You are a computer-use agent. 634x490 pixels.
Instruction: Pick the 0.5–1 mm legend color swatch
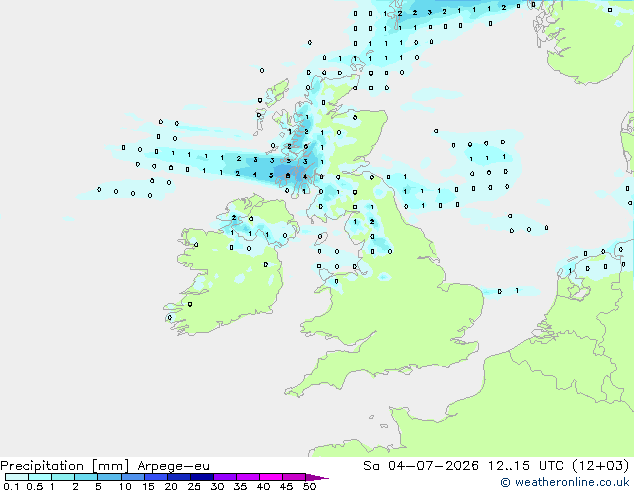tap(40, 477)
